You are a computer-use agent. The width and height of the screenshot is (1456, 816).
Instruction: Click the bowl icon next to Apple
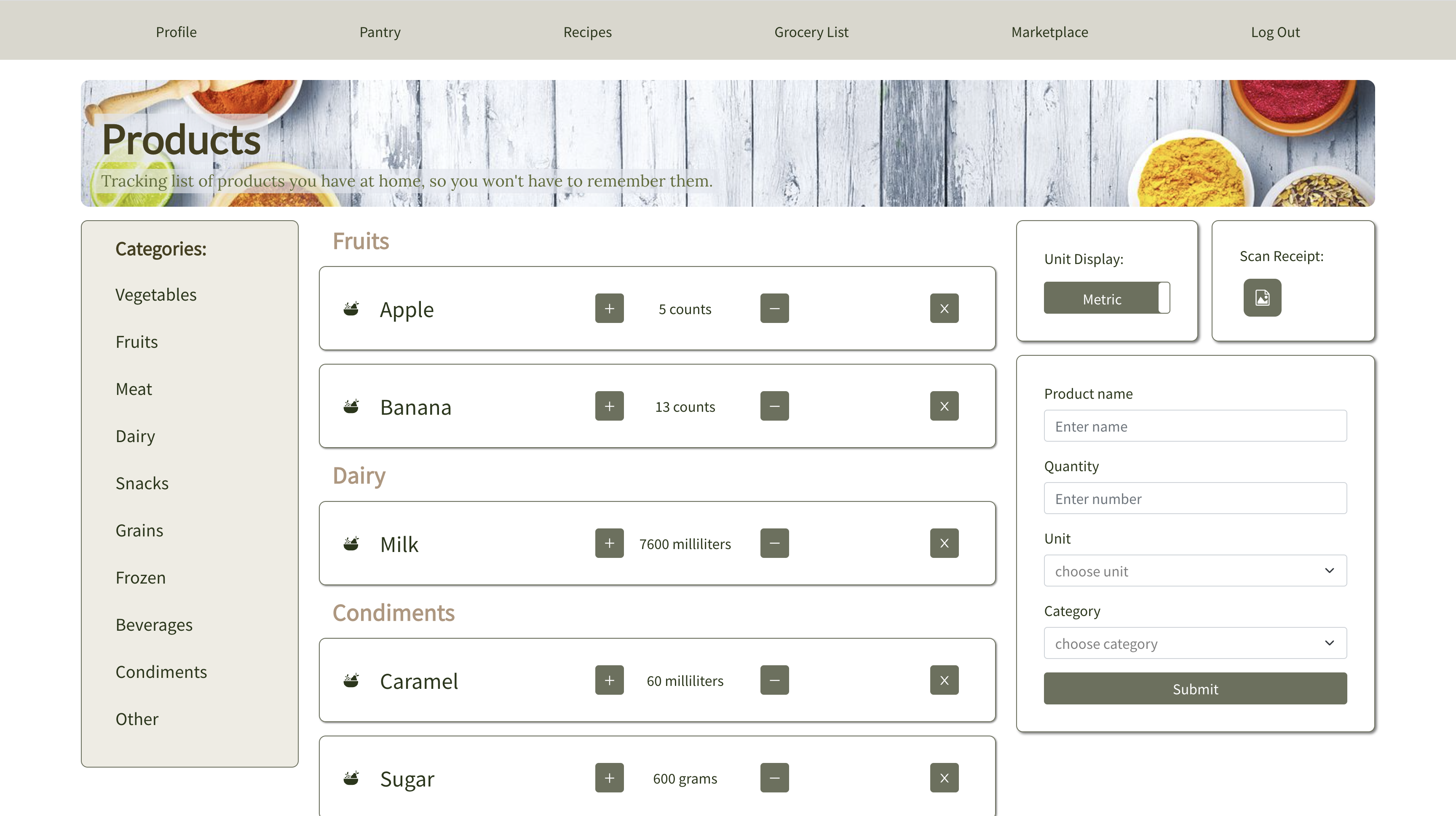pyautogui.click(x=351, y=309)
